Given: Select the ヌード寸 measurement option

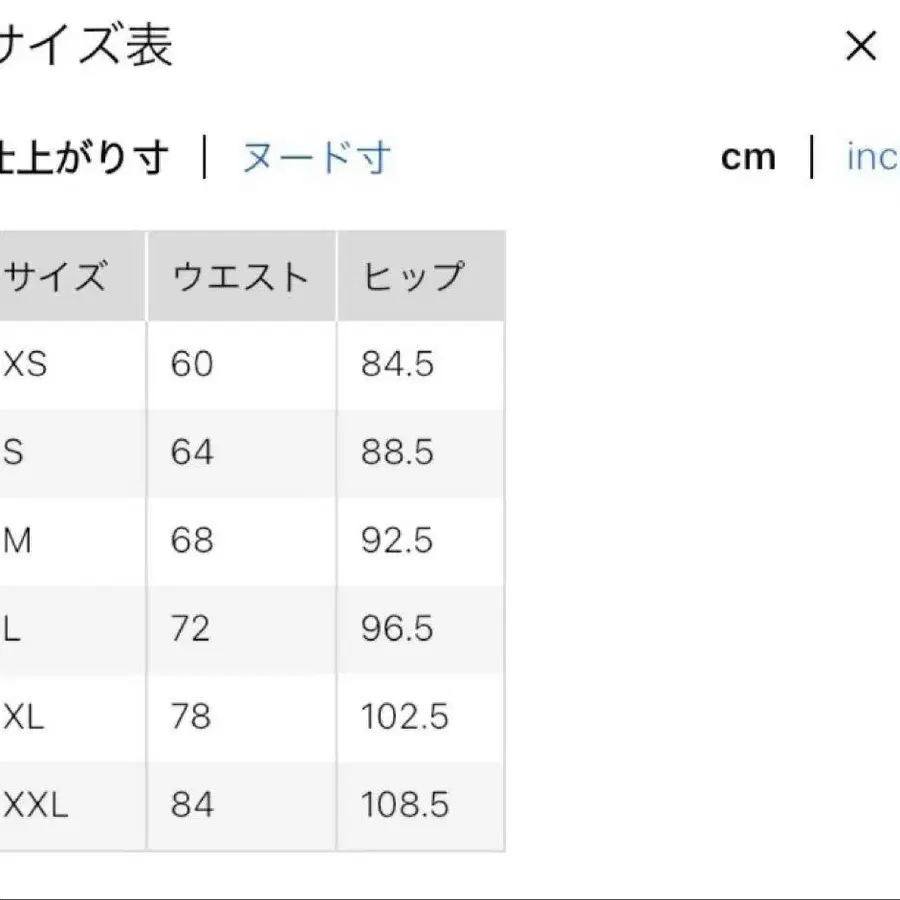Looking at the screenshot, I should 315,157.
